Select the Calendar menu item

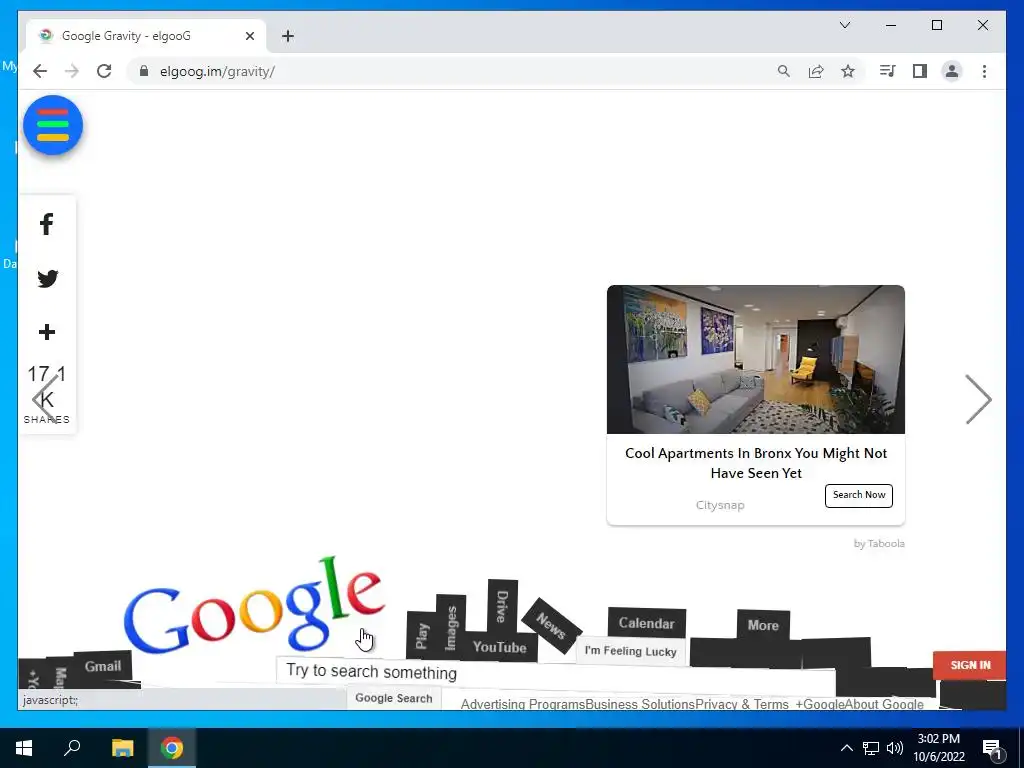647,623
